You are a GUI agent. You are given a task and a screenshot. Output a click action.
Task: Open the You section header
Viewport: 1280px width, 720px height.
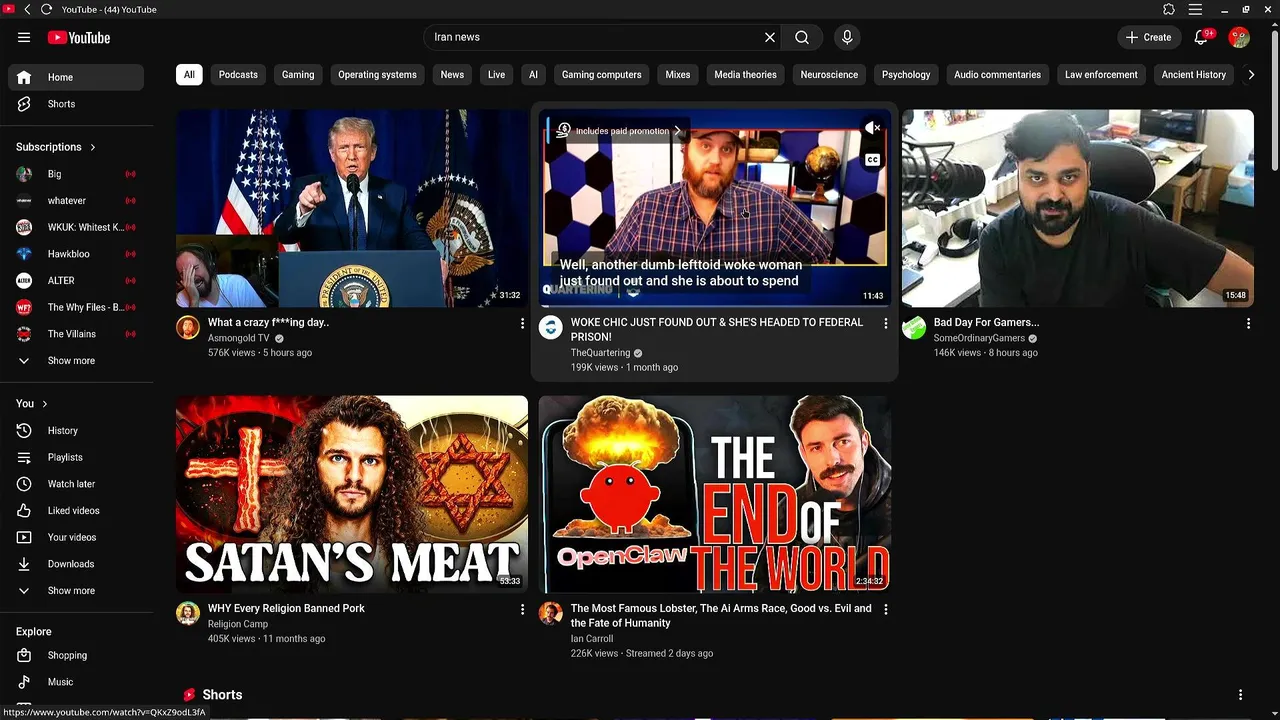(x=32, y=403)
